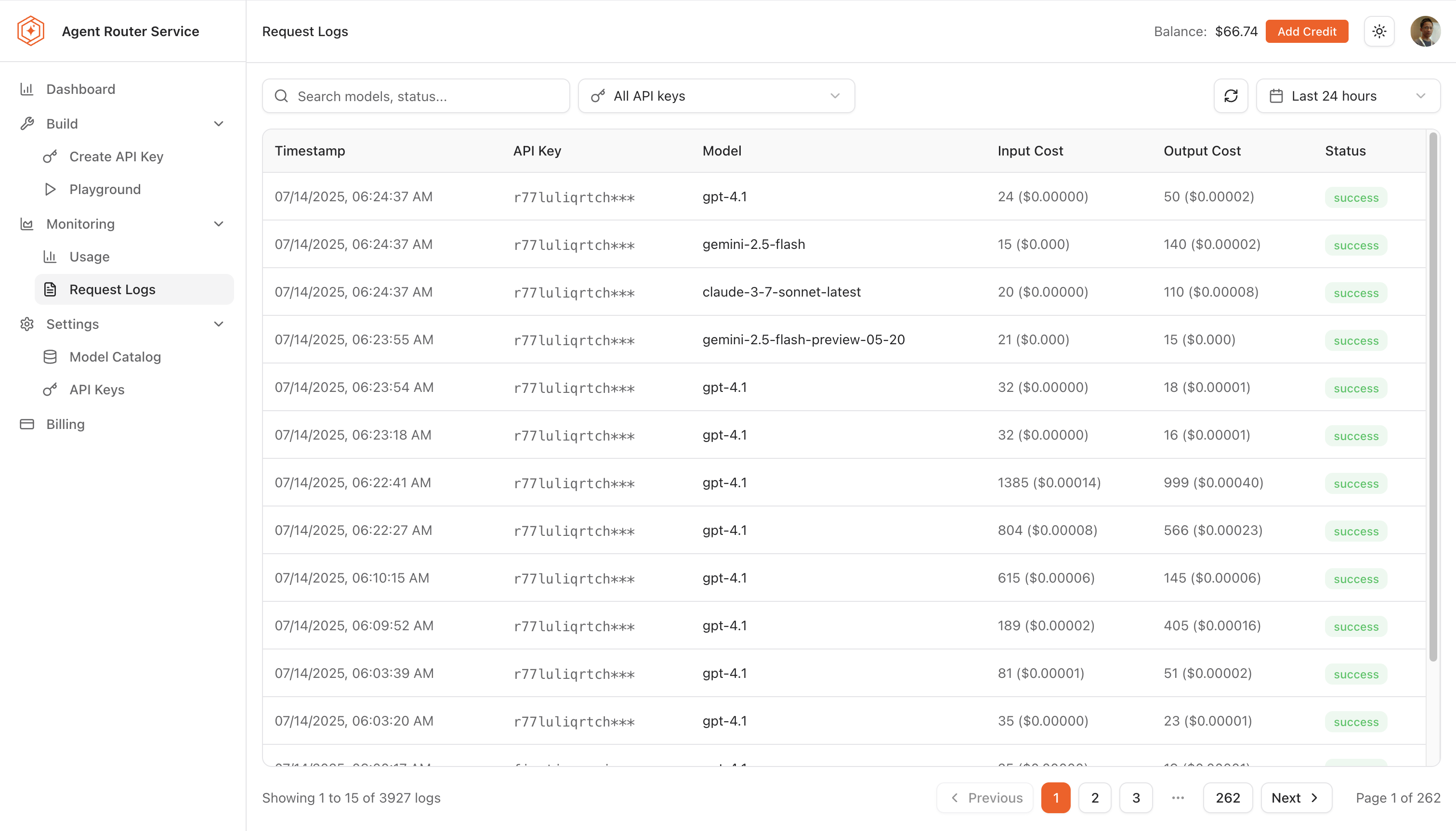Toggle light theme using the sun icon
The image size is (1456, 831).
click(x=1379, y=31)
